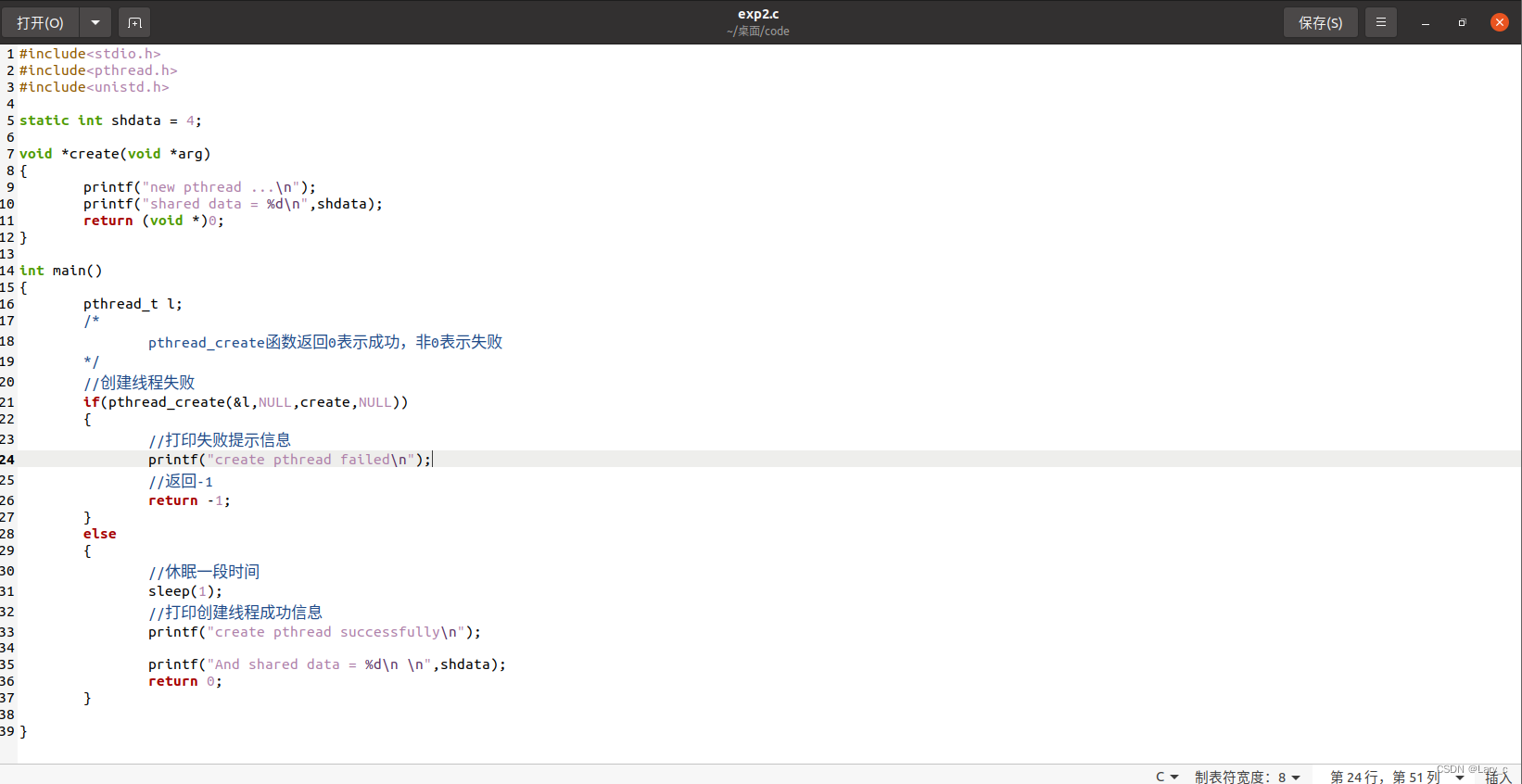The width and height of the screenshot is (1522, 784).
Task: Click line number 24 in the gutter
Action: click(x=7, y=460)
